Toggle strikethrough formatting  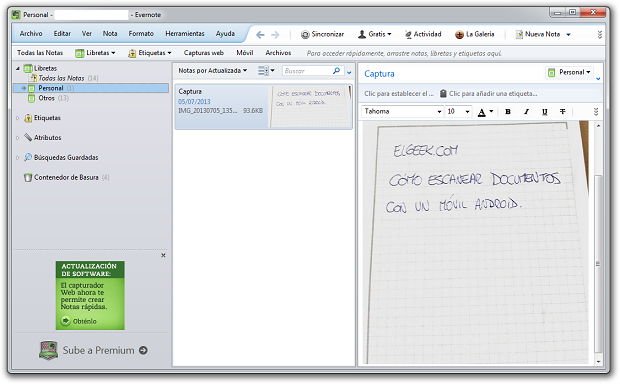pos(563,112)
